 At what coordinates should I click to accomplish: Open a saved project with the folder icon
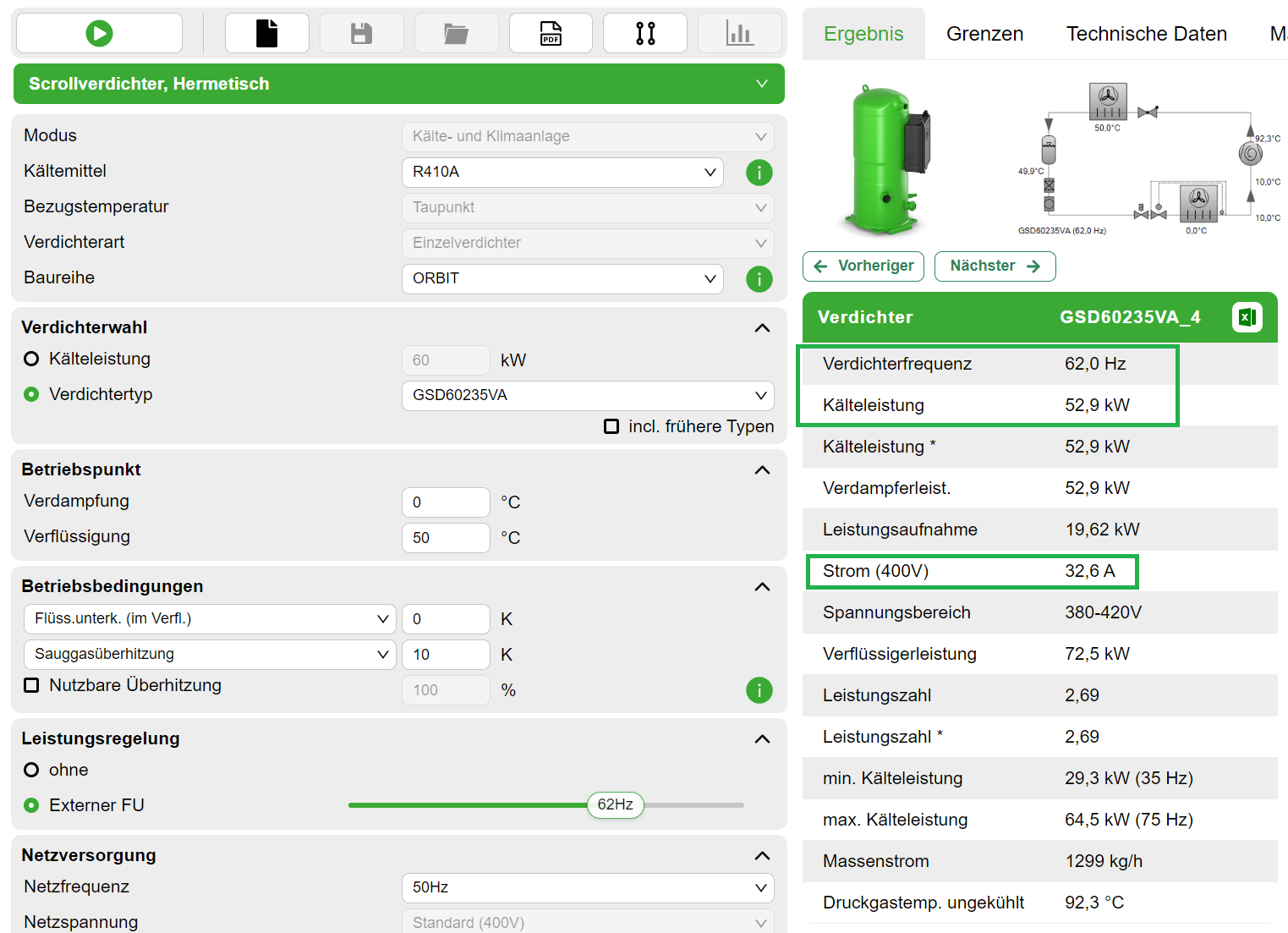click(x=456, y=32)
